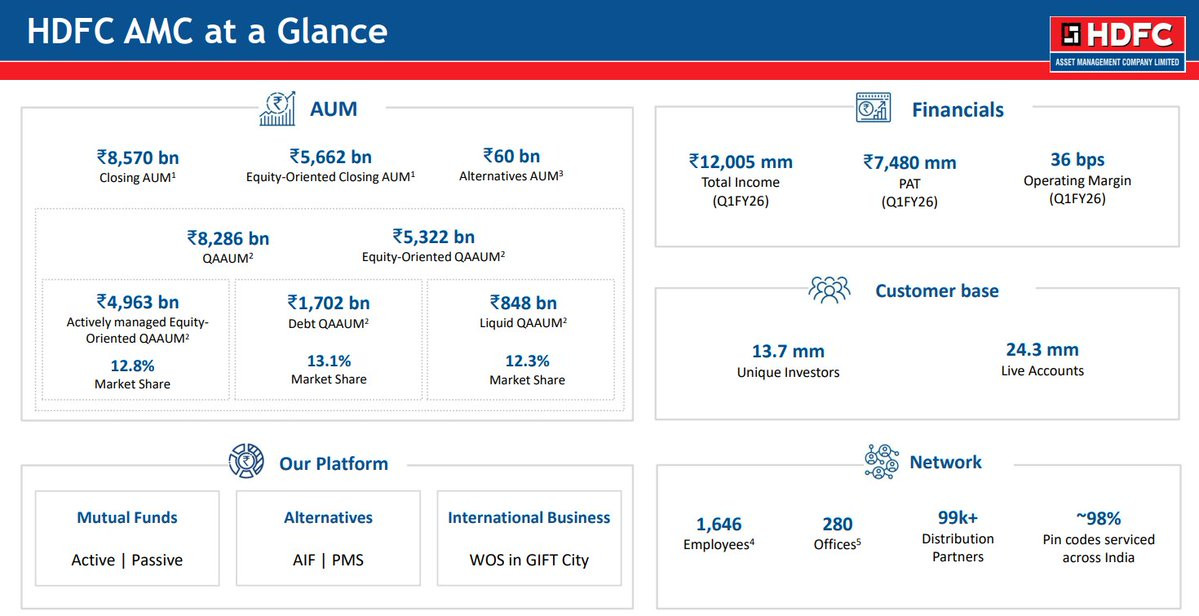Click the Financials section icon
The width and height of the screenshot is (1199, 616).
click(x=873, y=108)
